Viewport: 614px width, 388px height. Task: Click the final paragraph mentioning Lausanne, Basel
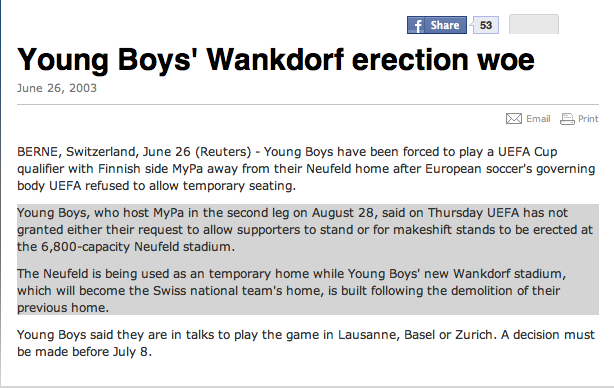pyautogui.click(x=305, y=343)
